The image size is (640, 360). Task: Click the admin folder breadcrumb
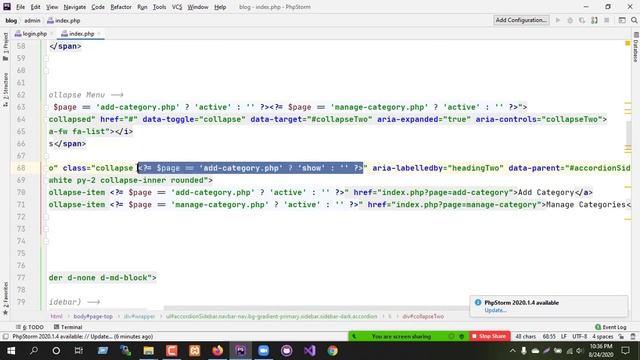pos(32,20)
